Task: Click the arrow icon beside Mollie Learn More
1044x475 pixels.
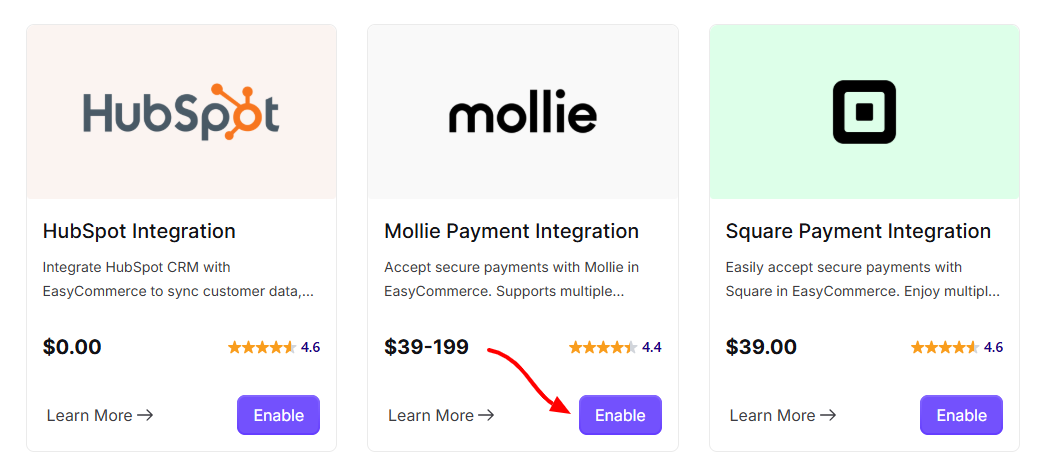Action: (x=487, y=416)
